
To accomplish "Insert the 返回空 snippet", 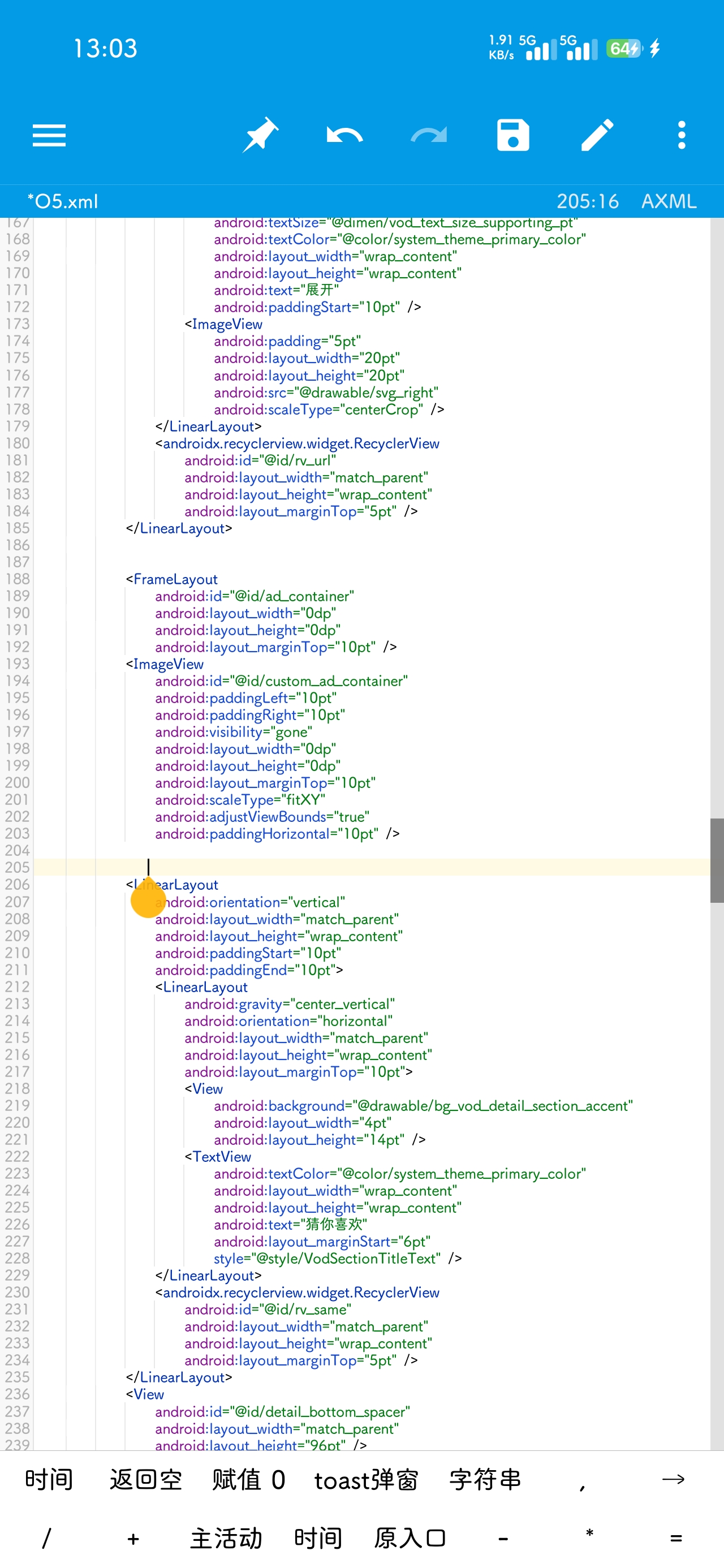I will tap(145, 1480).
